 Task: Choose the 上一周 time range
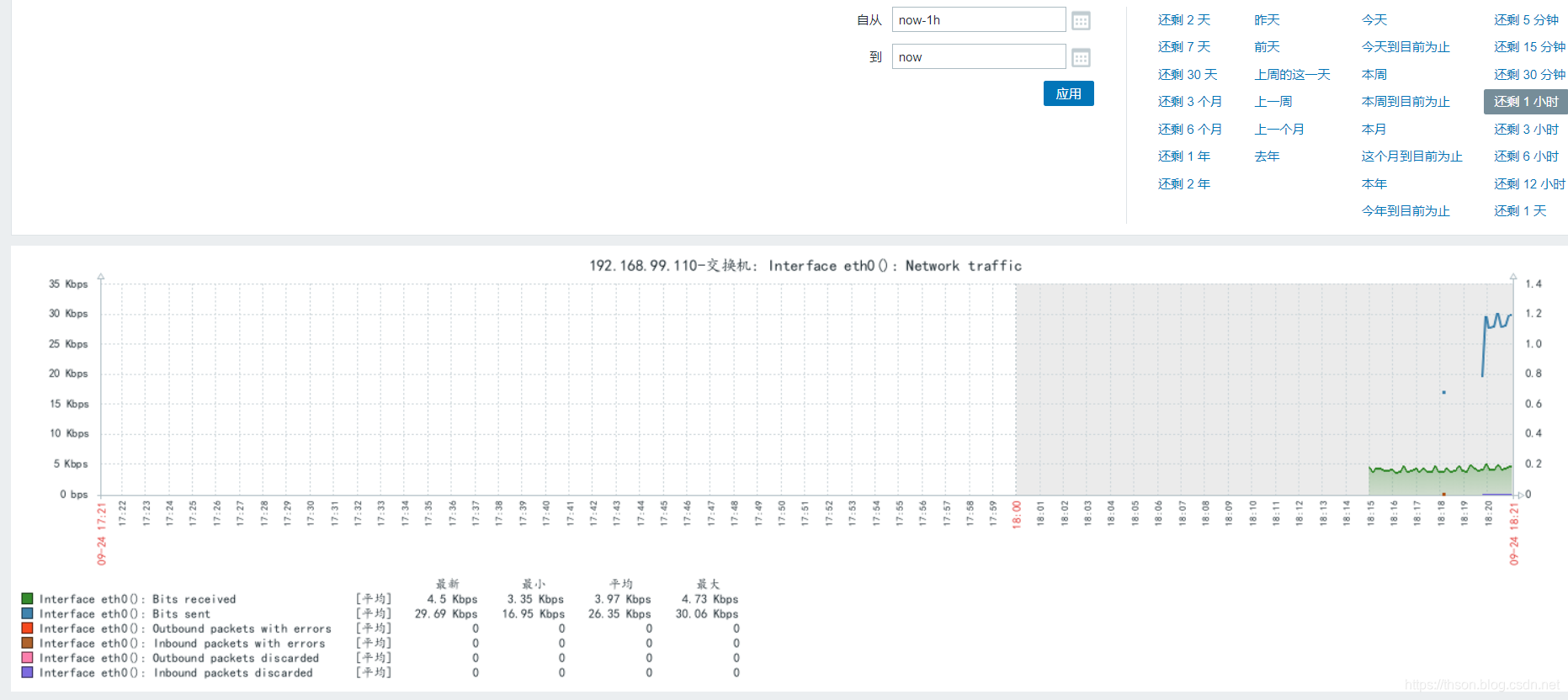coord(1273,101)
